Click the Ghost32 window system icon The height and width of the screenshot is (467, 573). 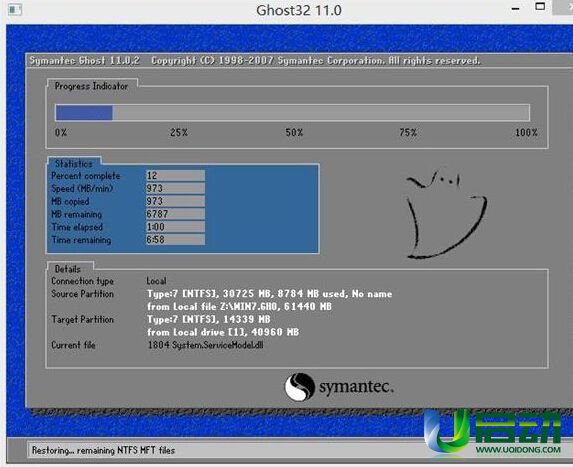click(15, 9)
